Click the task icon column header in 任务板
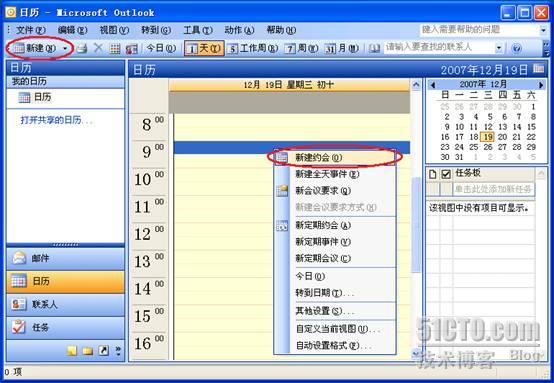The width and height of the screenshot is (554, 383). (x=432, y=174)
